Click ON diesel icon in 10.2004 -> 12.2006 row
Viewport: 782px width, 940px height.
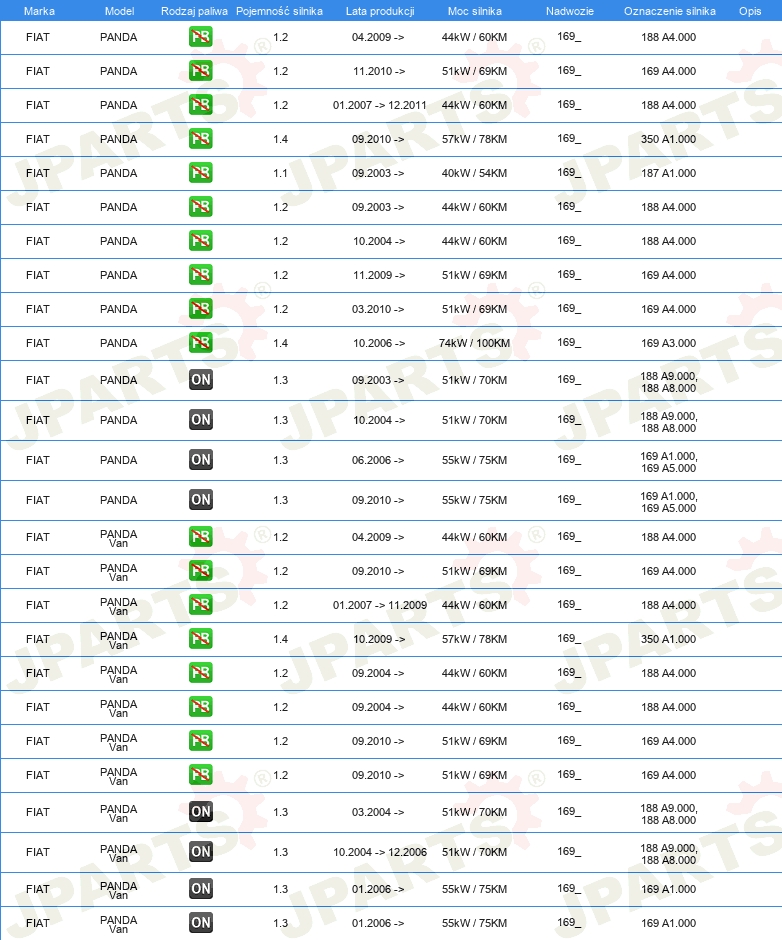click(x=200, y=852)
